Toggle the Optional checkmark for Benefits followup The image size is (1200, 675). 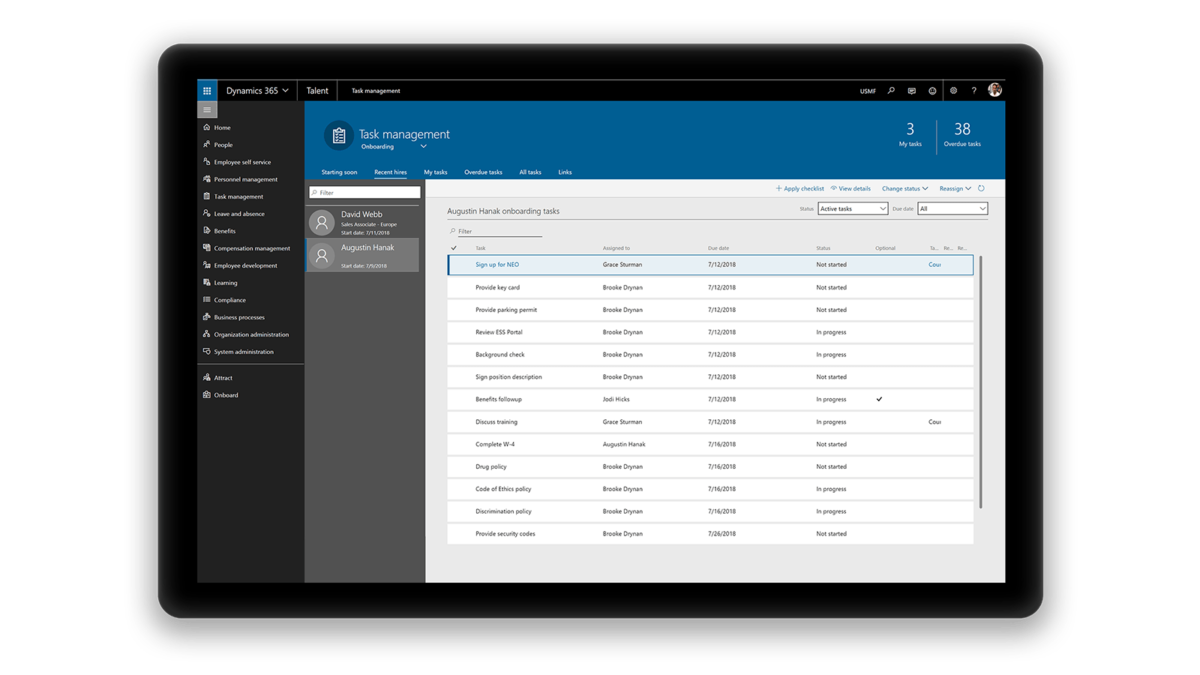click(x=879, y=398)
